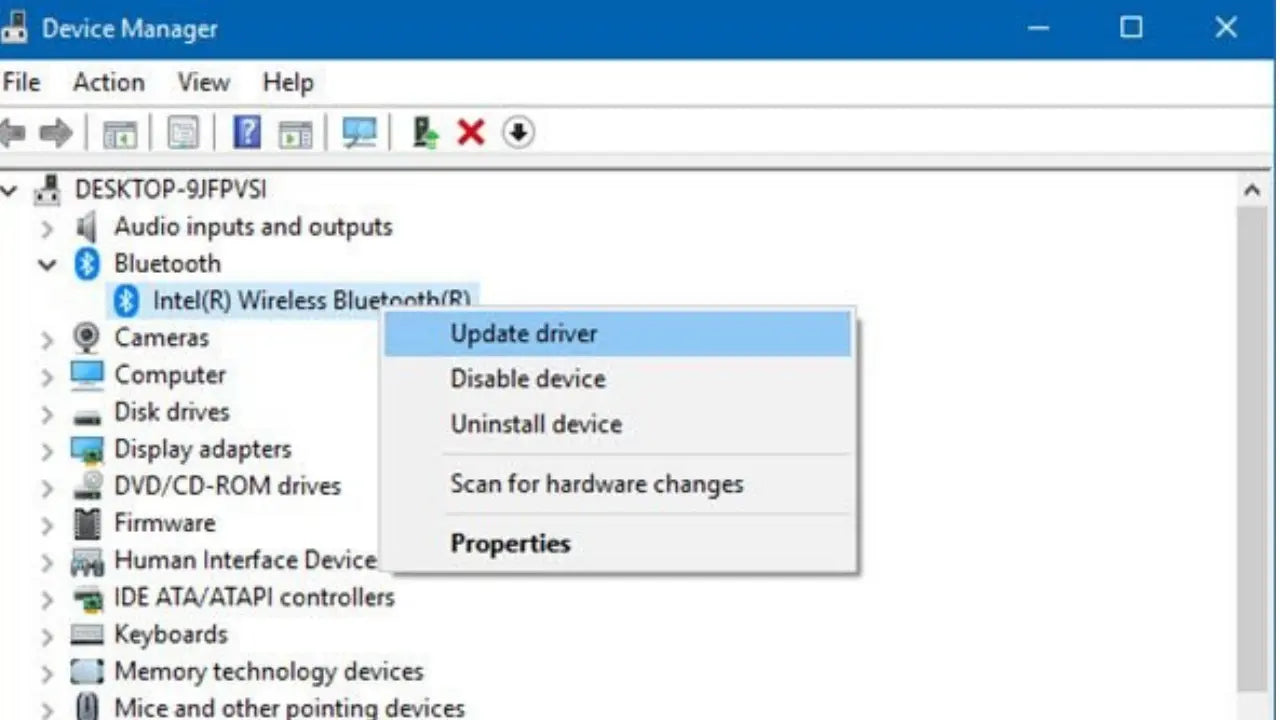1280x720 pixels.
Task: Collapse the Bluetooth category
Action: (46, 265)
